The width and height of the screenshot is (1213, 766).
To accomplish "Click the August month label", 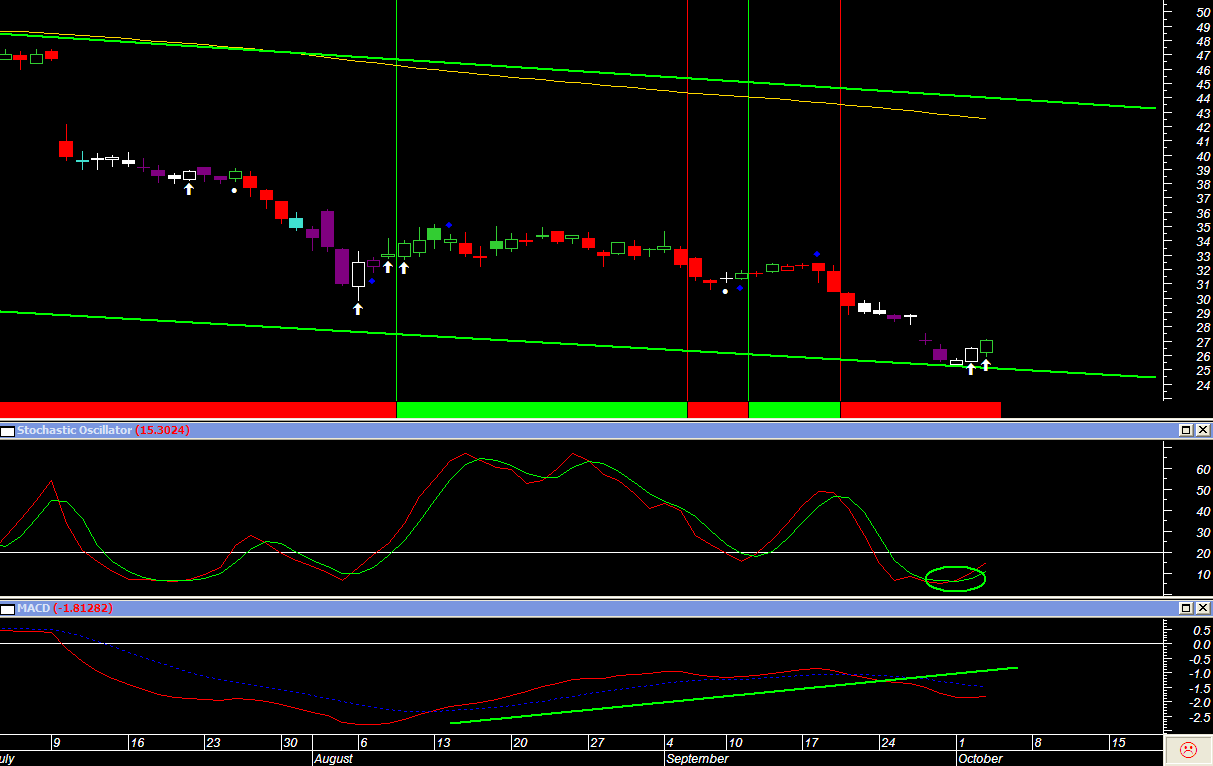I will coord(333,759).
